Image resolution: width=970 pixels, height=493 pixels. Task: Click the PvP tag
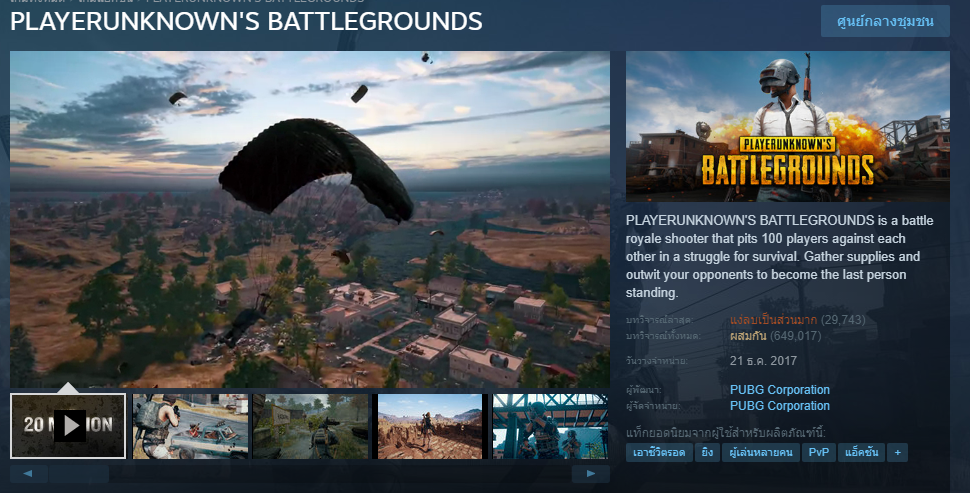(818, 452)
